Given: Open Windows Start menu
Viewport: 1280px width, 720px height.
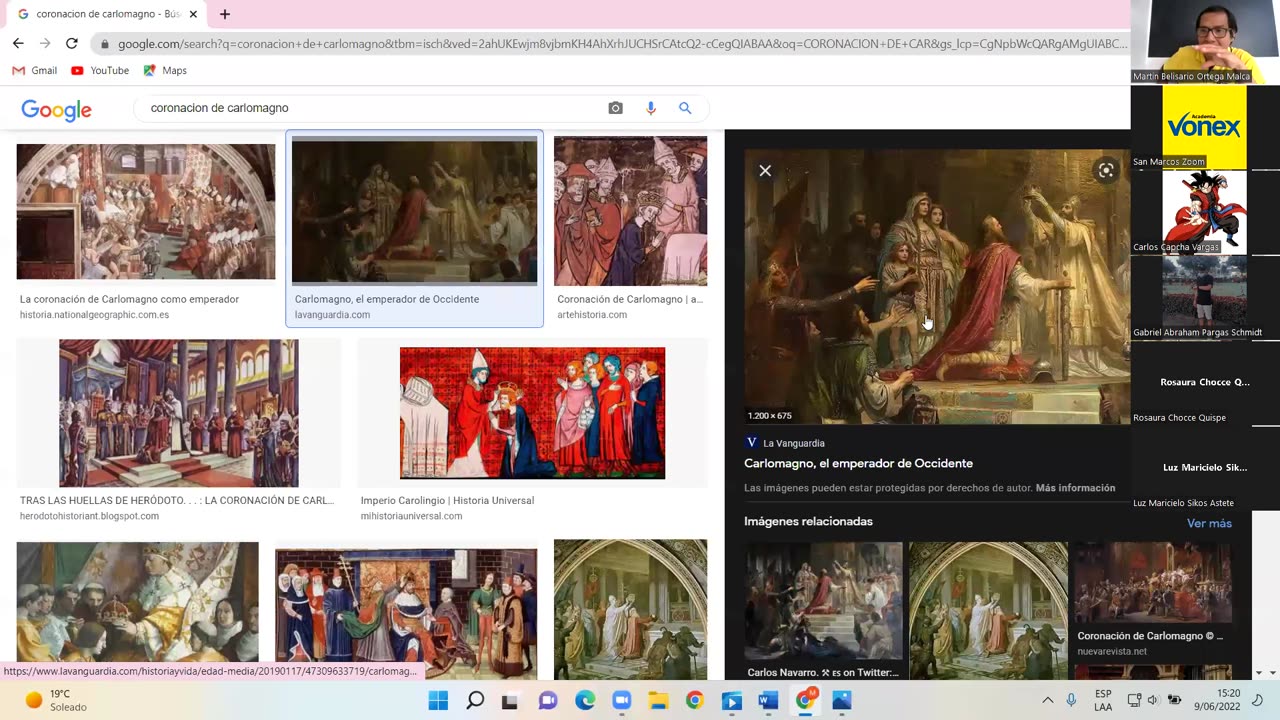Looking at the screenshot, I should point(438,701).
